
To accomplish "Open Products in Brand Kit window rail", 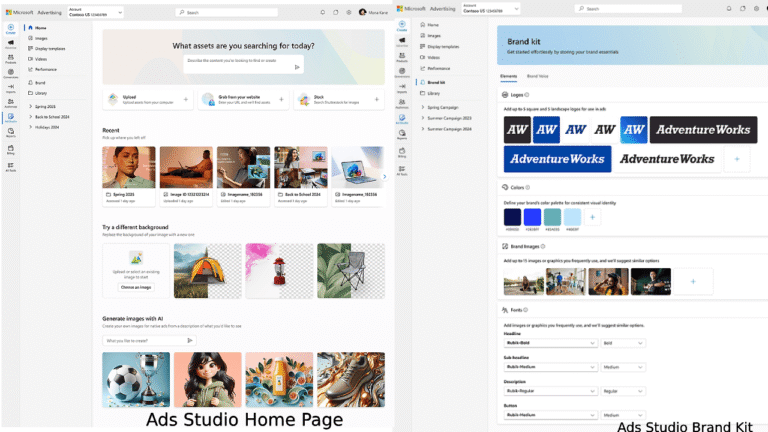I will pos(402,57).
